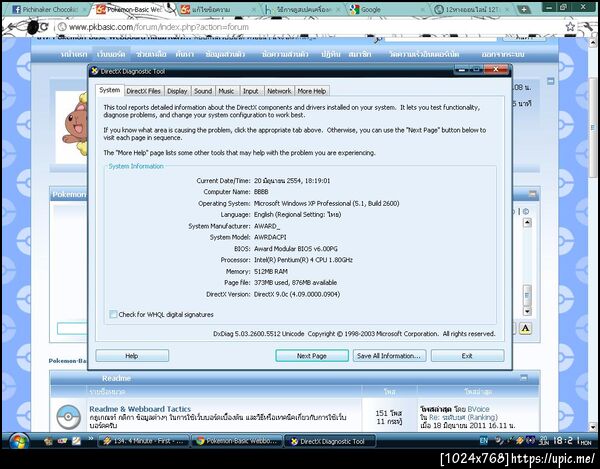Image resolution: width=600 pixels, height=469 pixels.
Task: Click the Chrome reload button
Action: (x=44, y=27)
